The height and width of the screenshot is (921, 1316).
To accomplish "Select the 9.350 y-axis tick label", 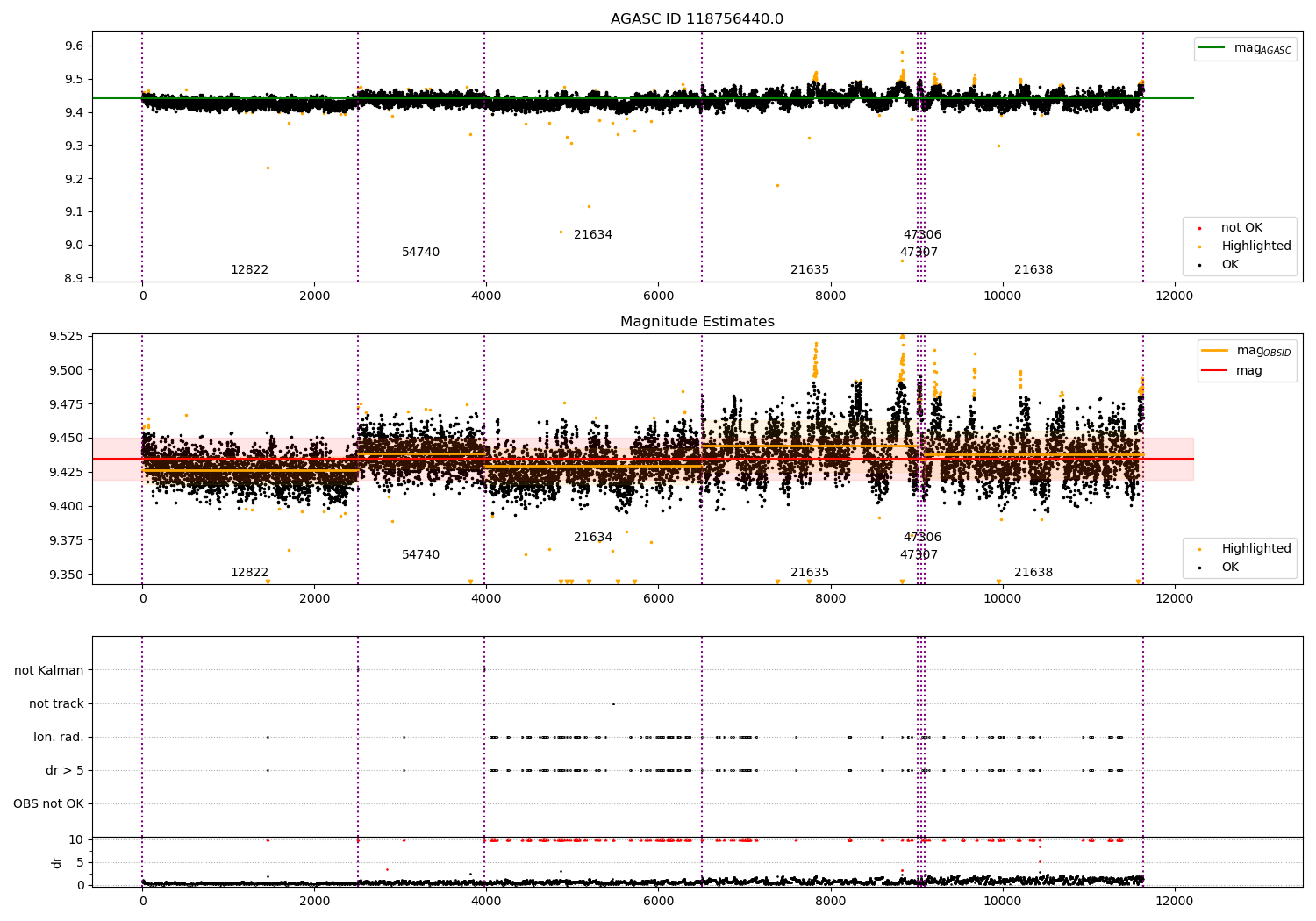I will pyautogui.click(x=68, y=575).
